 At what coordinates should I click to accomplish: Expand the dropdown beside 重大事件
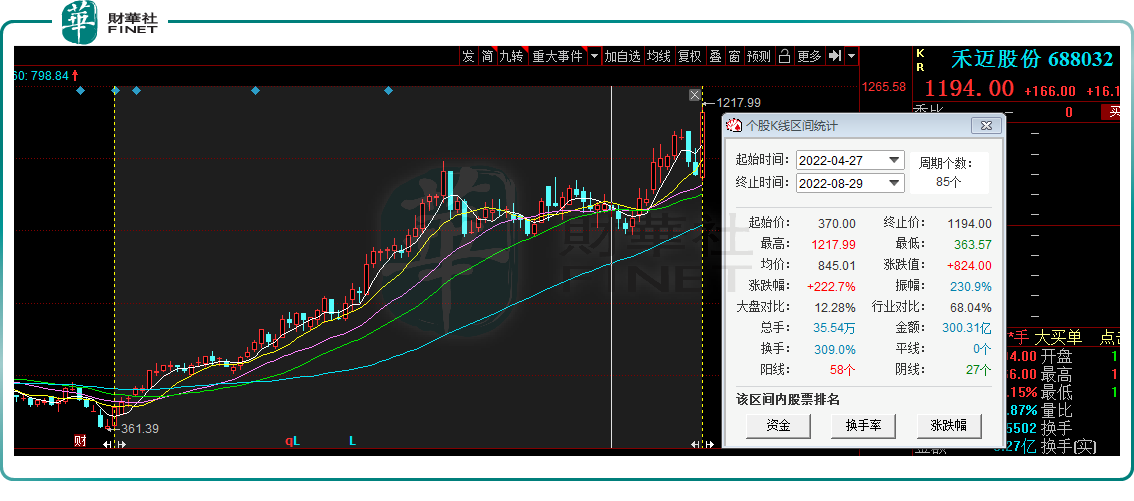(x=594, y=56)
